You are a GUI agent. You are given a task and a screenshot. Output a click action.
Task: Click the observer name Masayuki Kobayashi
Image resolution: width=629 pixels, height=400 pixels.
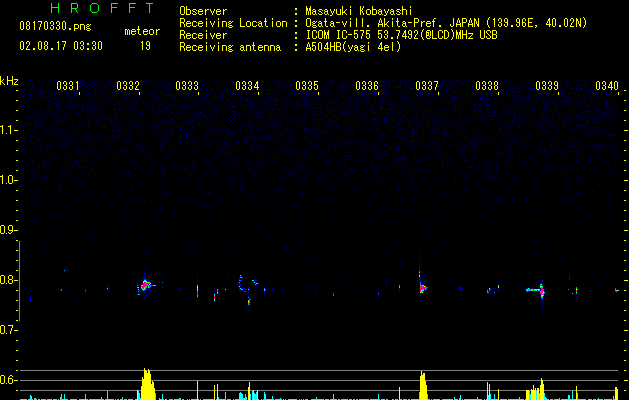coord(359,11)
